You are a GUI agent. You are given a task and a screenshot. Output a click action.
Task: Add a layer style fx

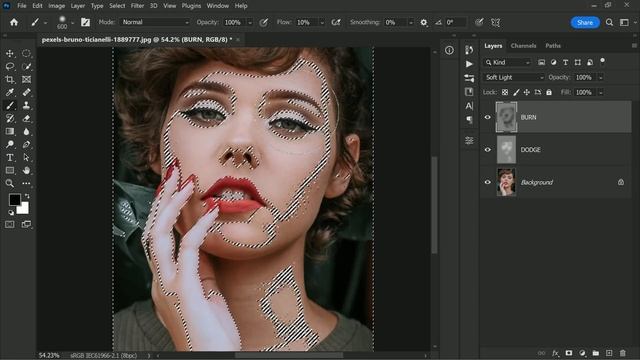(555, 353)
